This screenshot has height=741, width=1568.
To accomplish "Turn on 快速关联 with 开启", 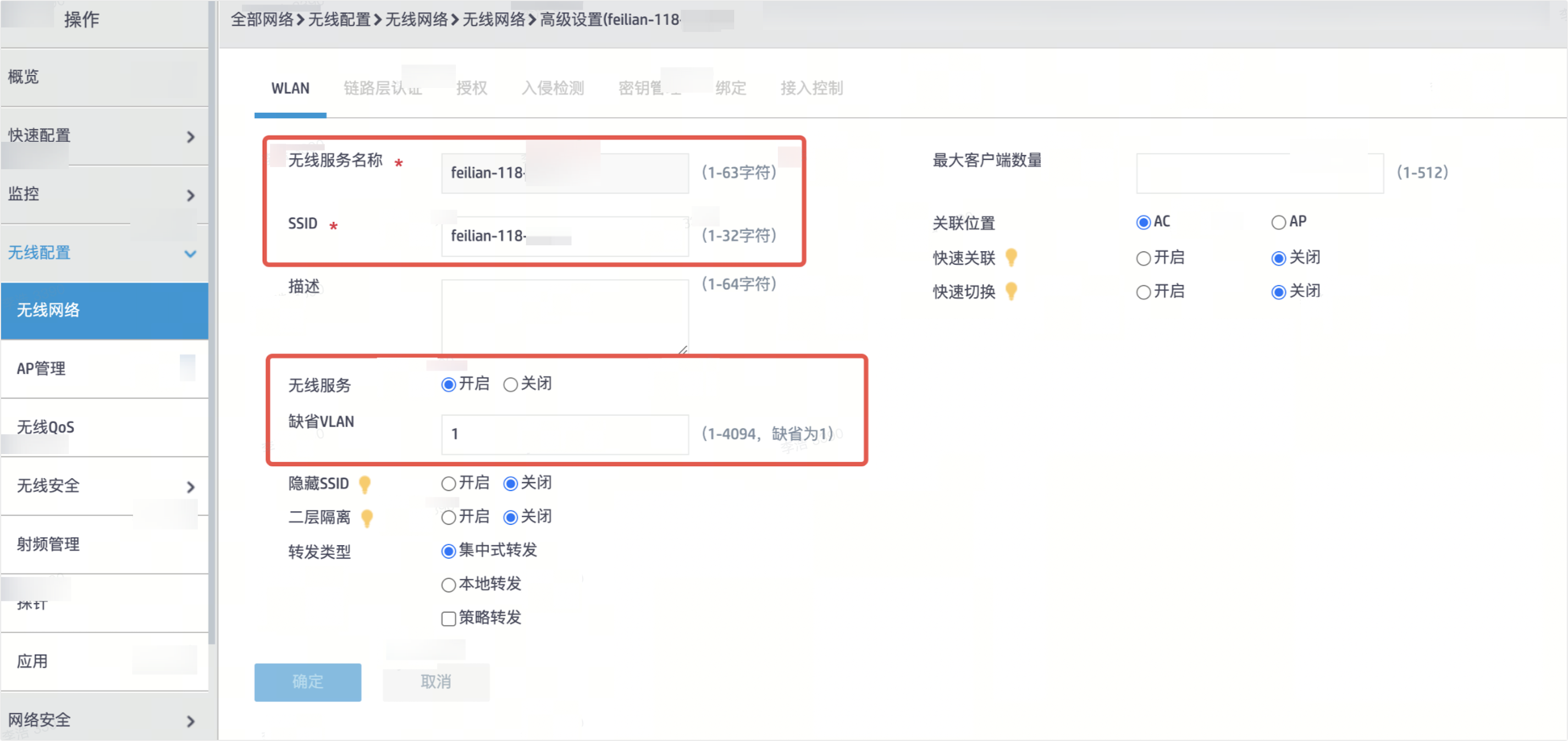I will coord(1143,258).
